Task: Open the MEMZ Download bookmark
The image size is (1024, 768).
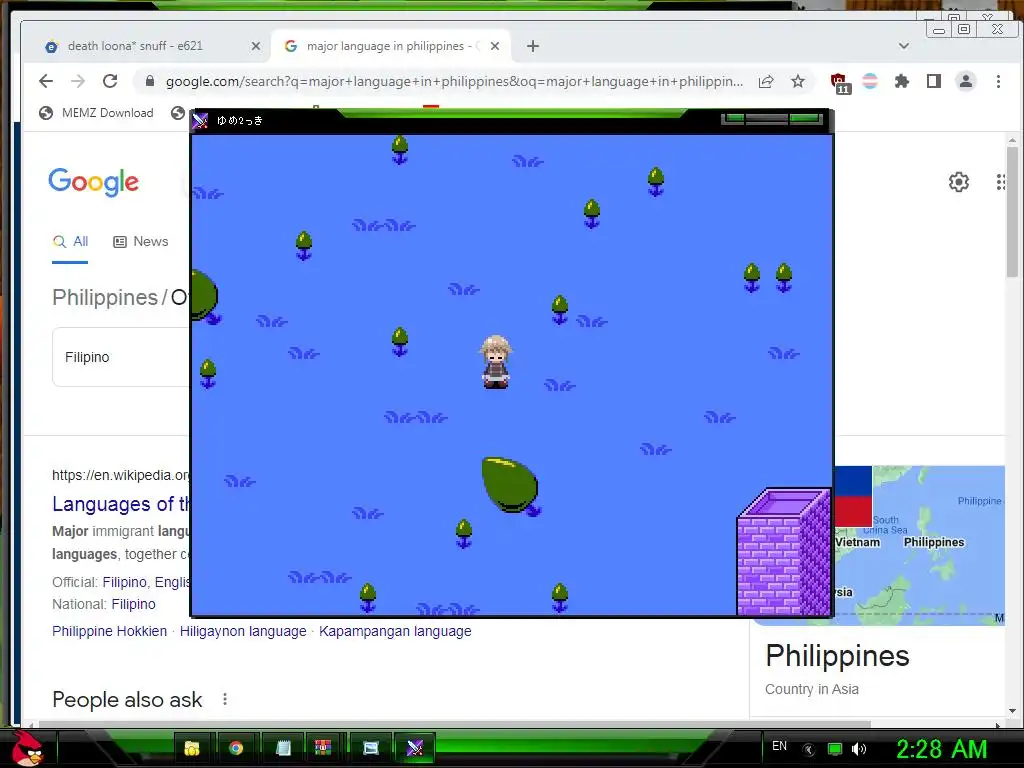Action: (96, 113)
